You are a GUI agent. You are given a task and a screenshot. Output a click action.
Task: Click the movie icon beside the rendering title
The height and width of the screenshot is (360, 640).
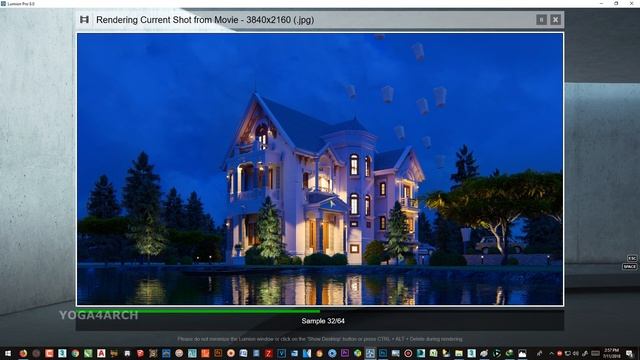84,20
